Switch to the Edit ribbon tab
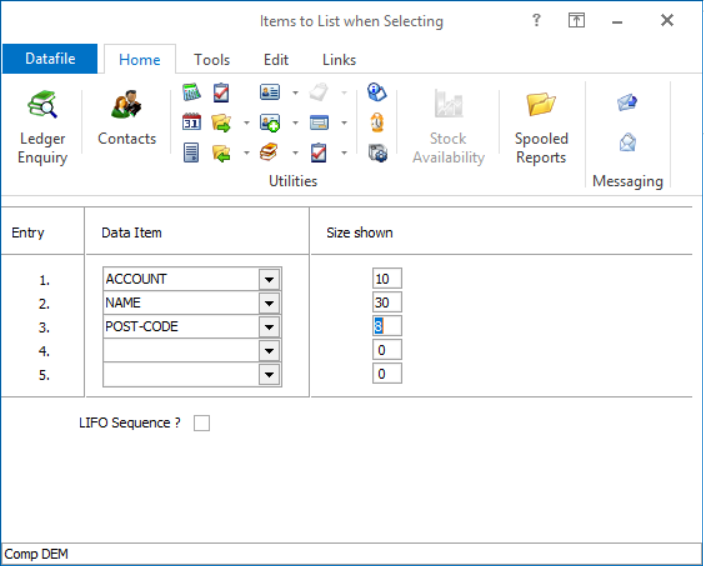 [x=276, y=60]
